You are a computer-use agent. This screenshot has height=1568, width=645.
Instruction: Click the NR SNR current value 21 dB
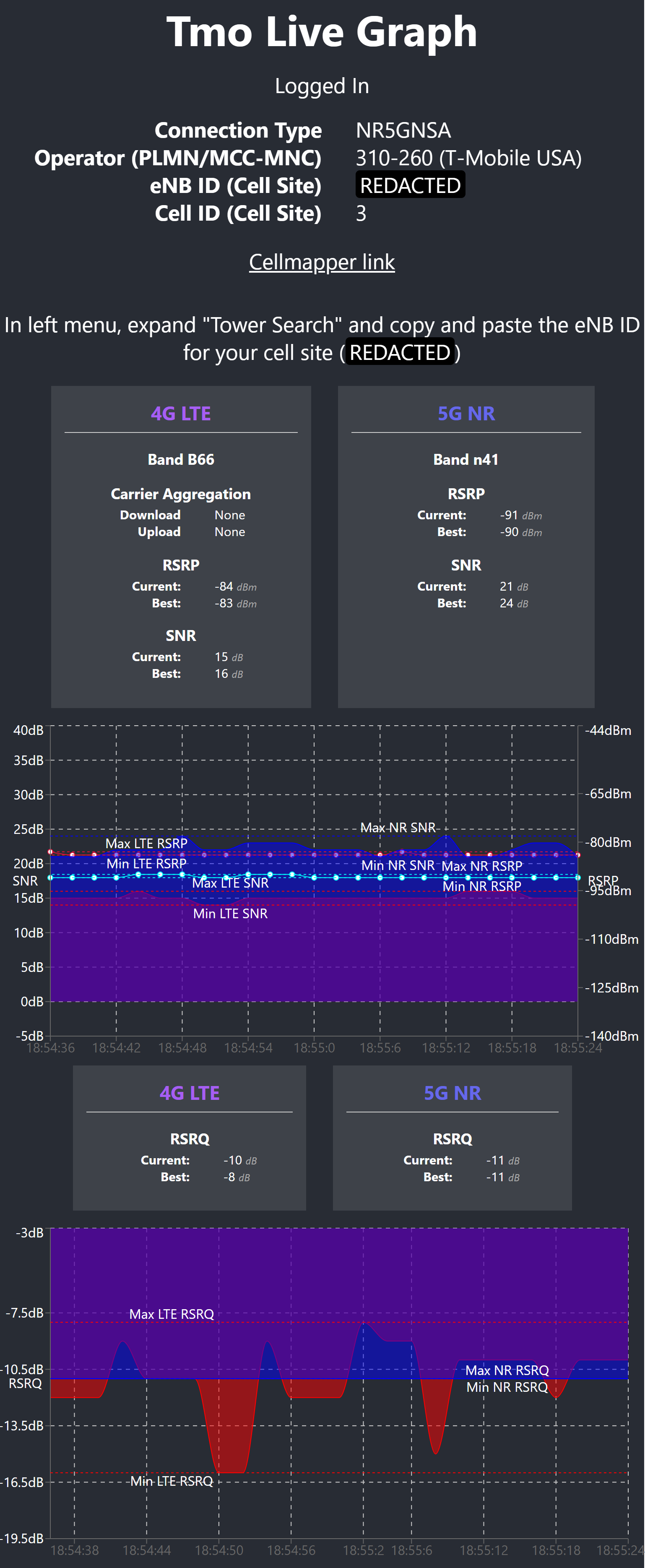click(514, 586)
